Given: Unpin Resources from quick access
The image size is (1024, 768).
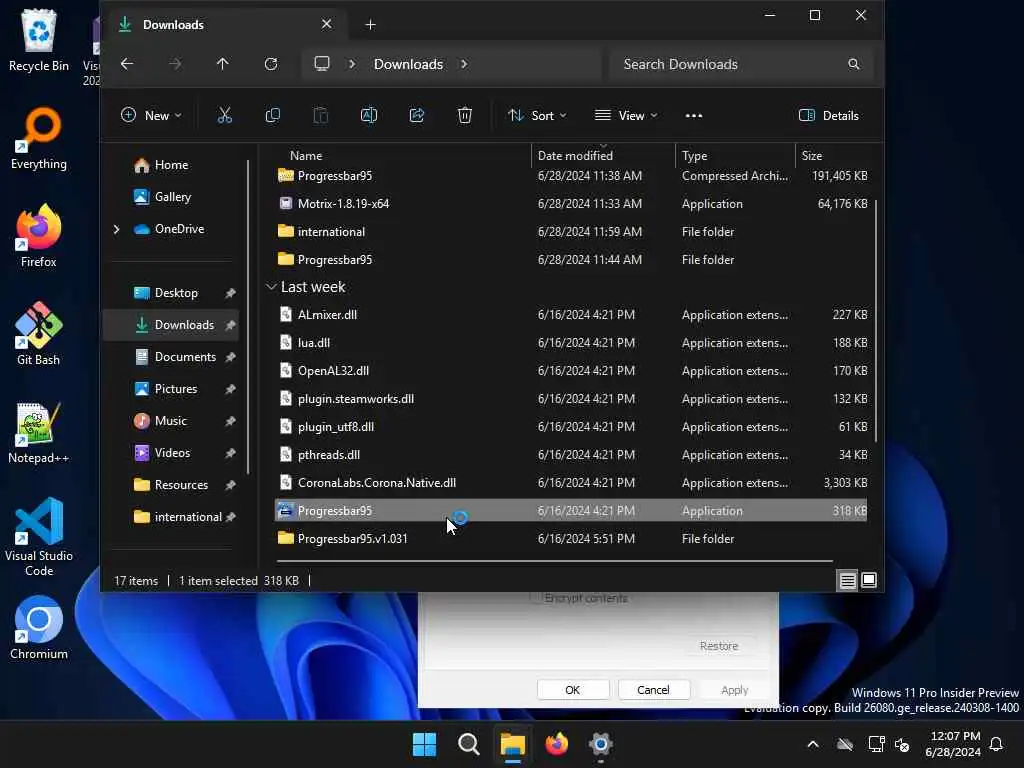Looking at the screenshot, I should tap(231, 485).
